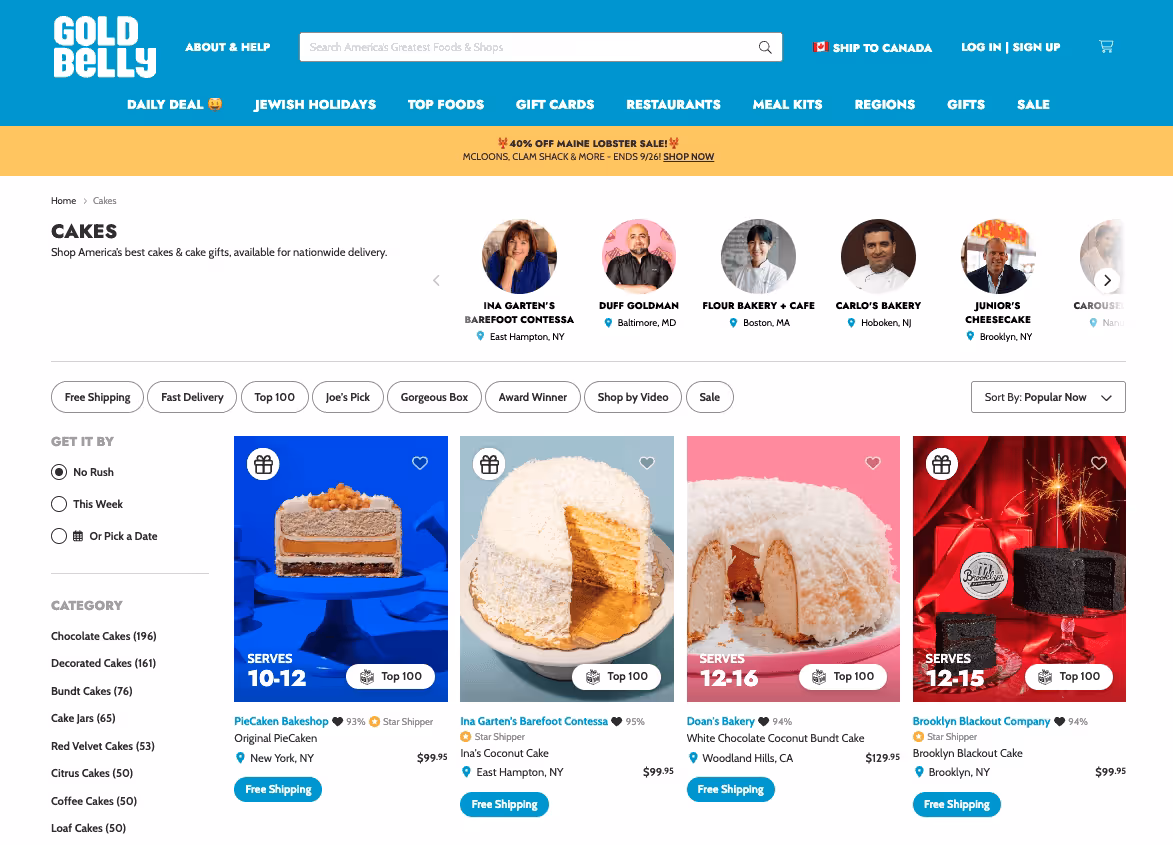
Task: Click the Gold Belly logo
Action: 105,47
